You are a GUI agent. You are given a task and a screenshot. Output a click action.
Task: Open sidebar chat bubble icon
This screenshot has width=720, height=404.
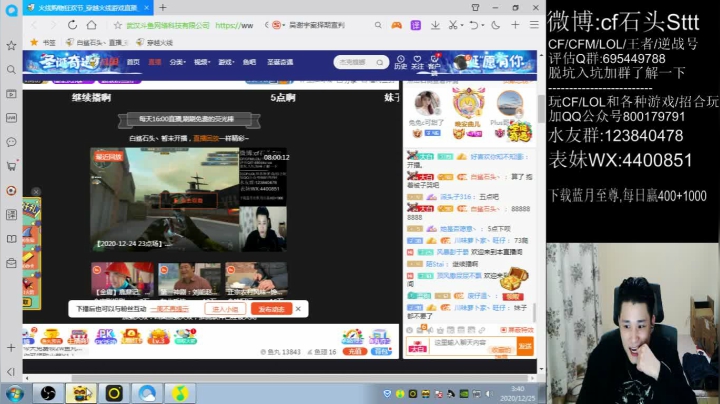click(x=11, y=142)
